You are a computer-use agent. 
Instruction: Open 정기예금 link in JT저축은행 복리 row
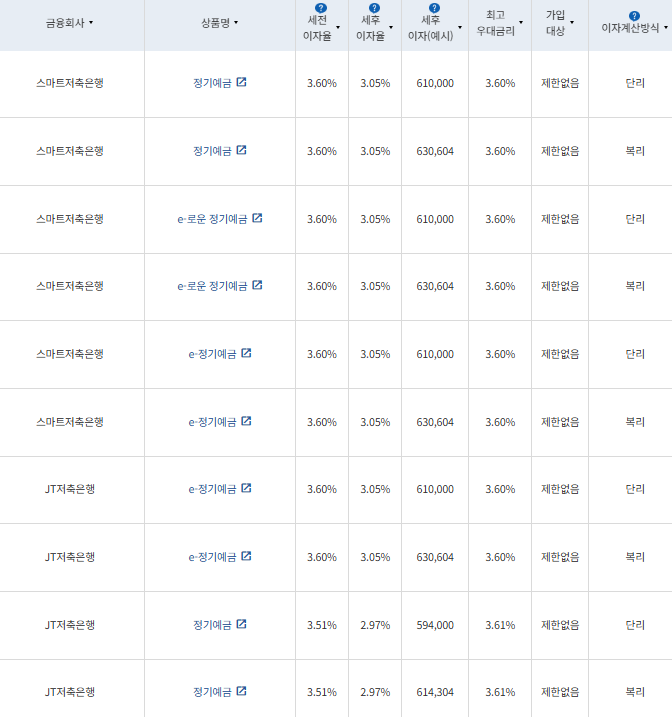(212, 692)
